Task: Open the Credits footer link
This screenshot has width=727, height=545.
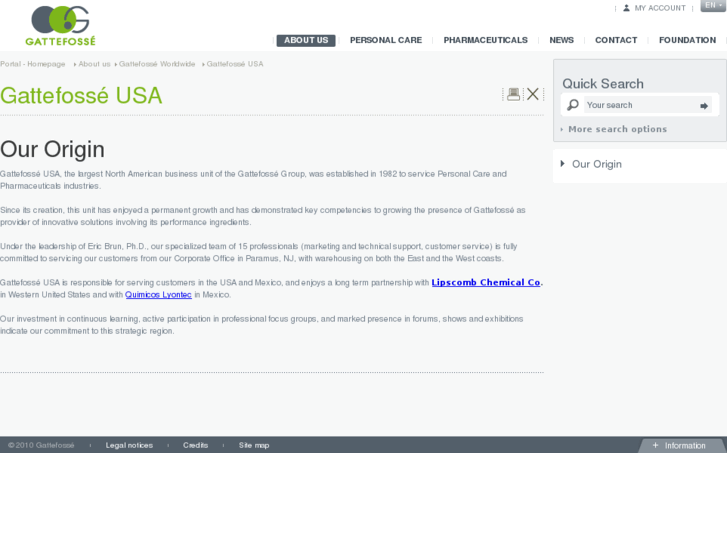Action: (195, 445)
